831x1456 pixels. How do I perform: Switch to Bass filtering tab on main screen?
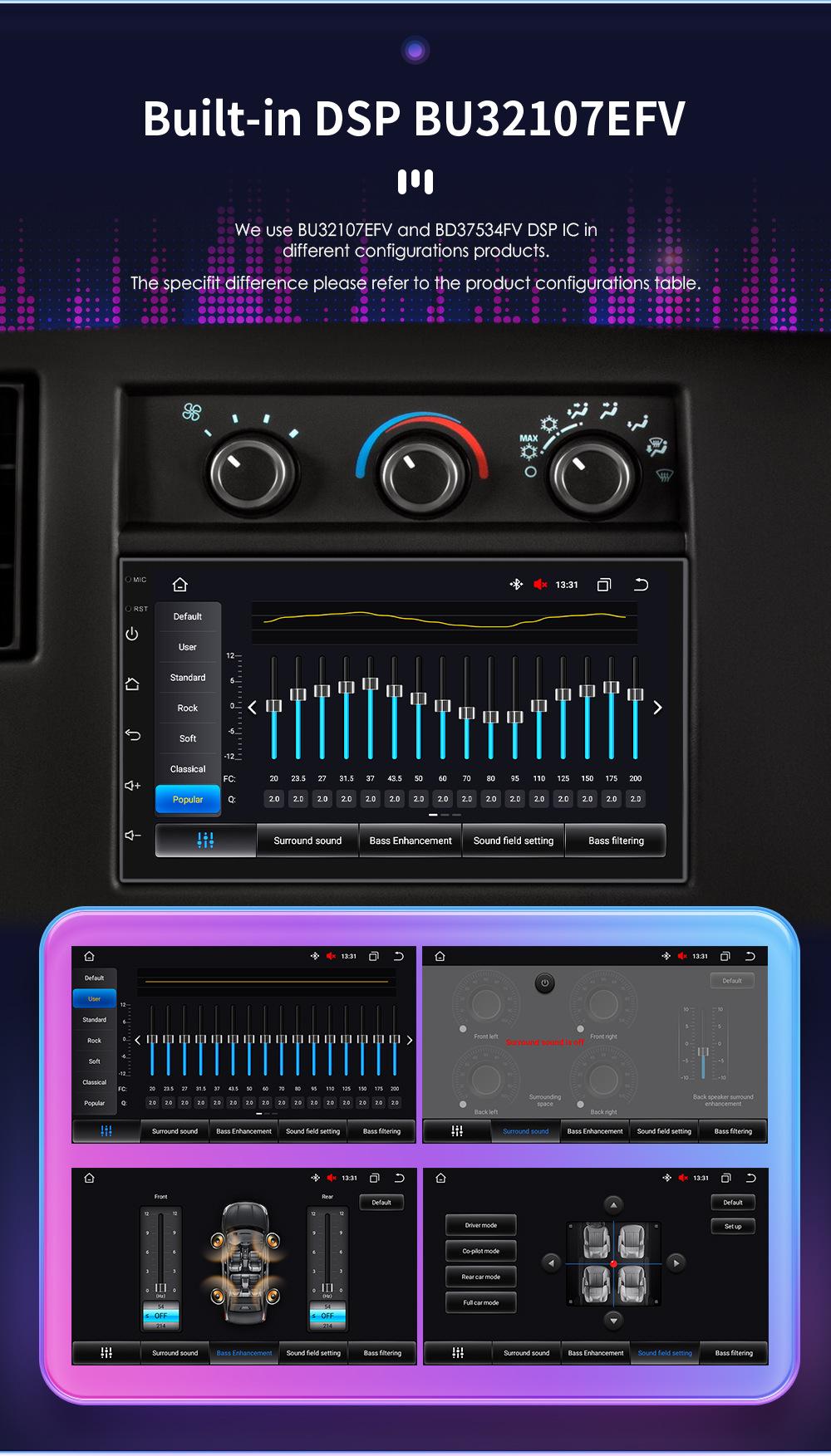[x=616, y=841]
